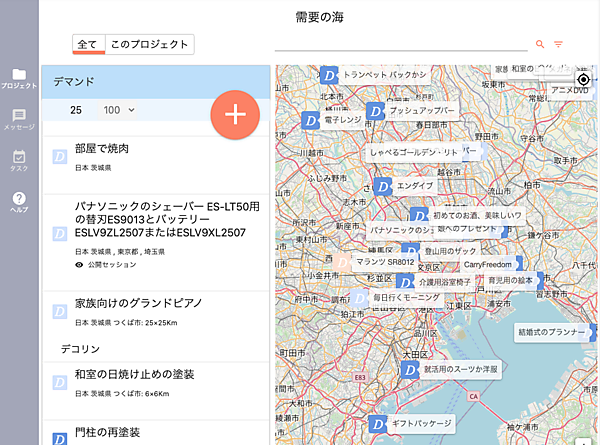Click the search input field

(400, 43)
